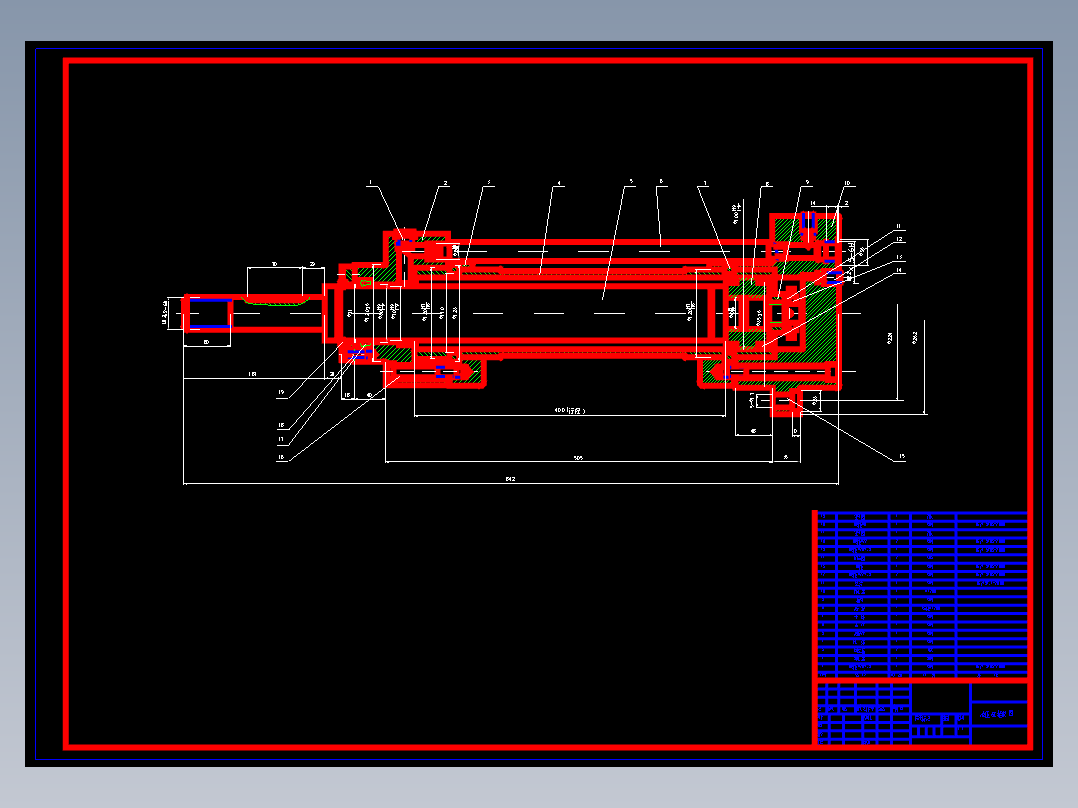Select the overall length dimension 842
The width and height of the screenshot is (1078, 808).
click(x=510, y=479)
